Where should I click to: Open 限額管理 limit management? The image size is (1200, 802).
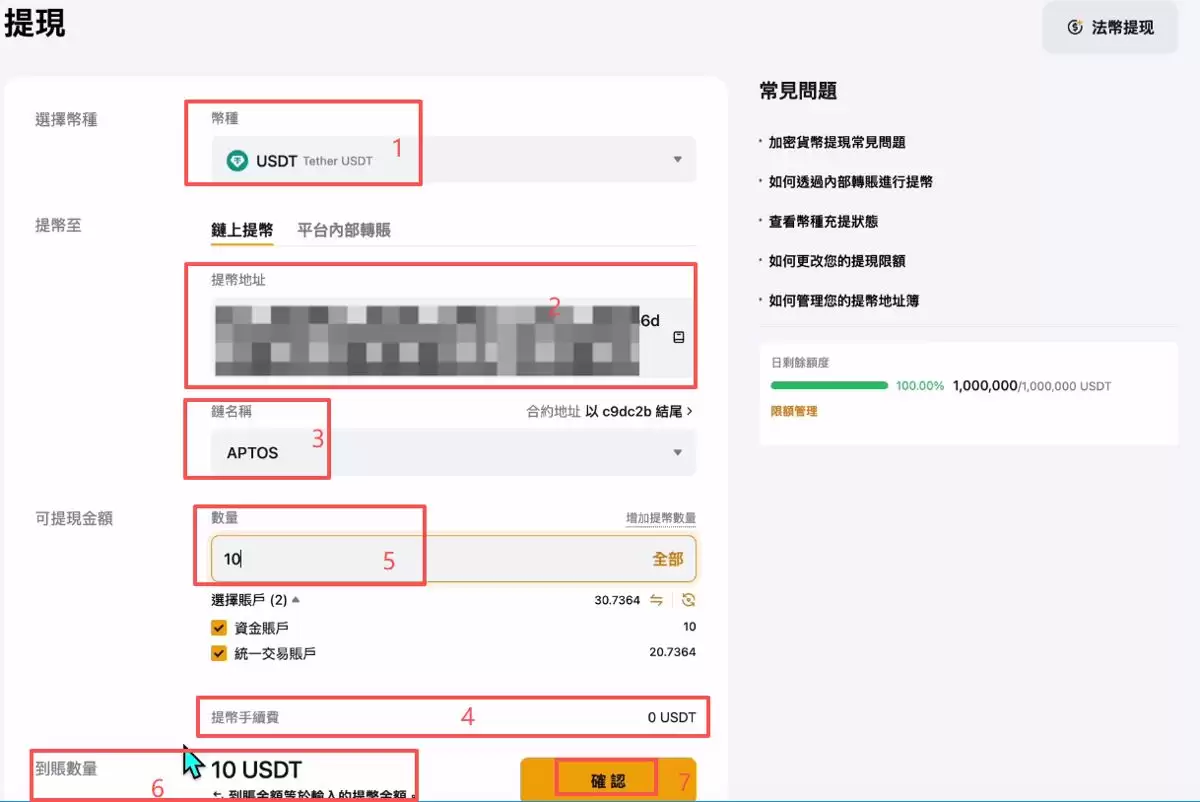coord(793,412)
